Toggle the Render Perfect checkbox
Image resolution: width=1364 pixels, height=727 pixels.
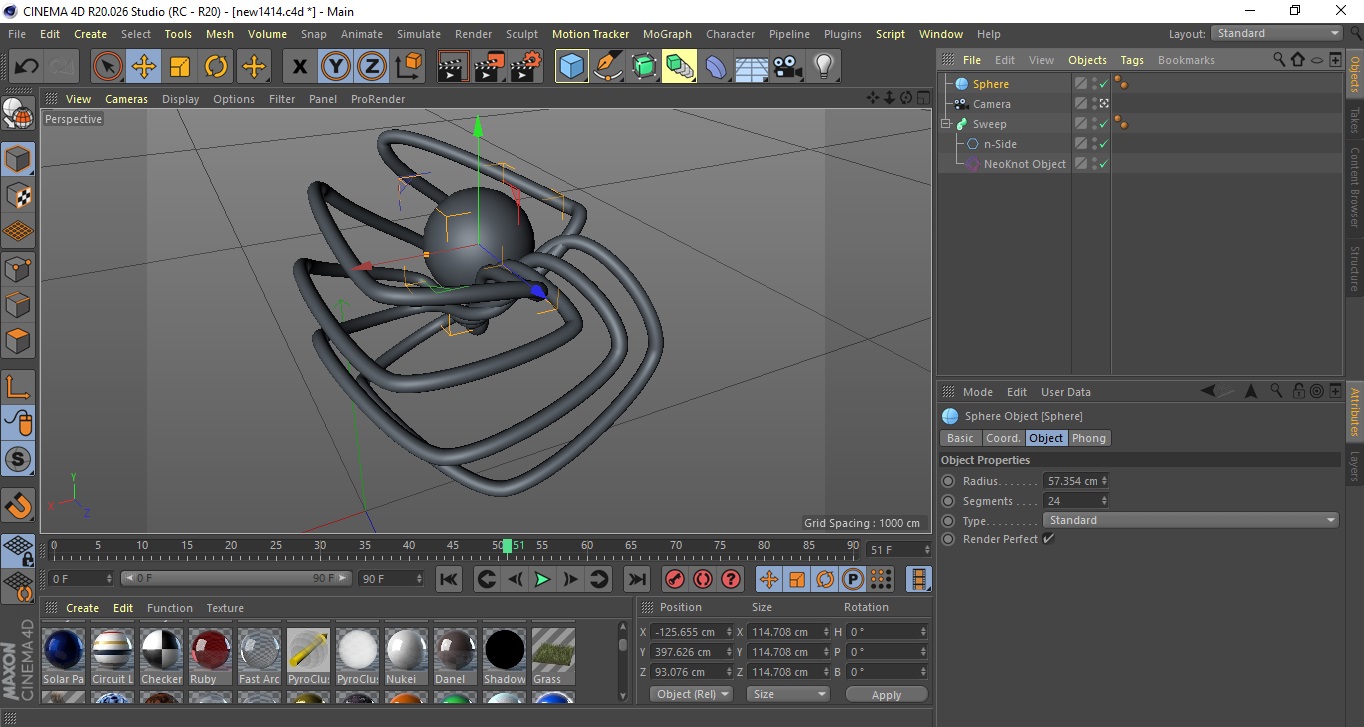click(1048, 539)
